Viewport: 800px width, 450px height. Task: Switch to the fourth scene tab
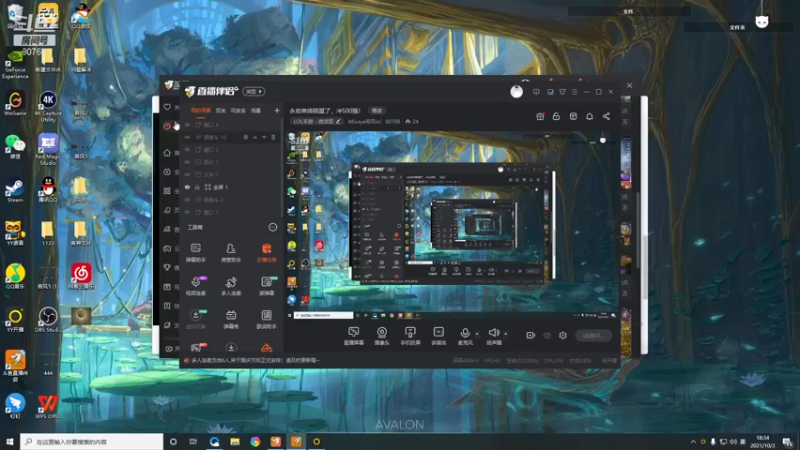click(x=256, y=110)
